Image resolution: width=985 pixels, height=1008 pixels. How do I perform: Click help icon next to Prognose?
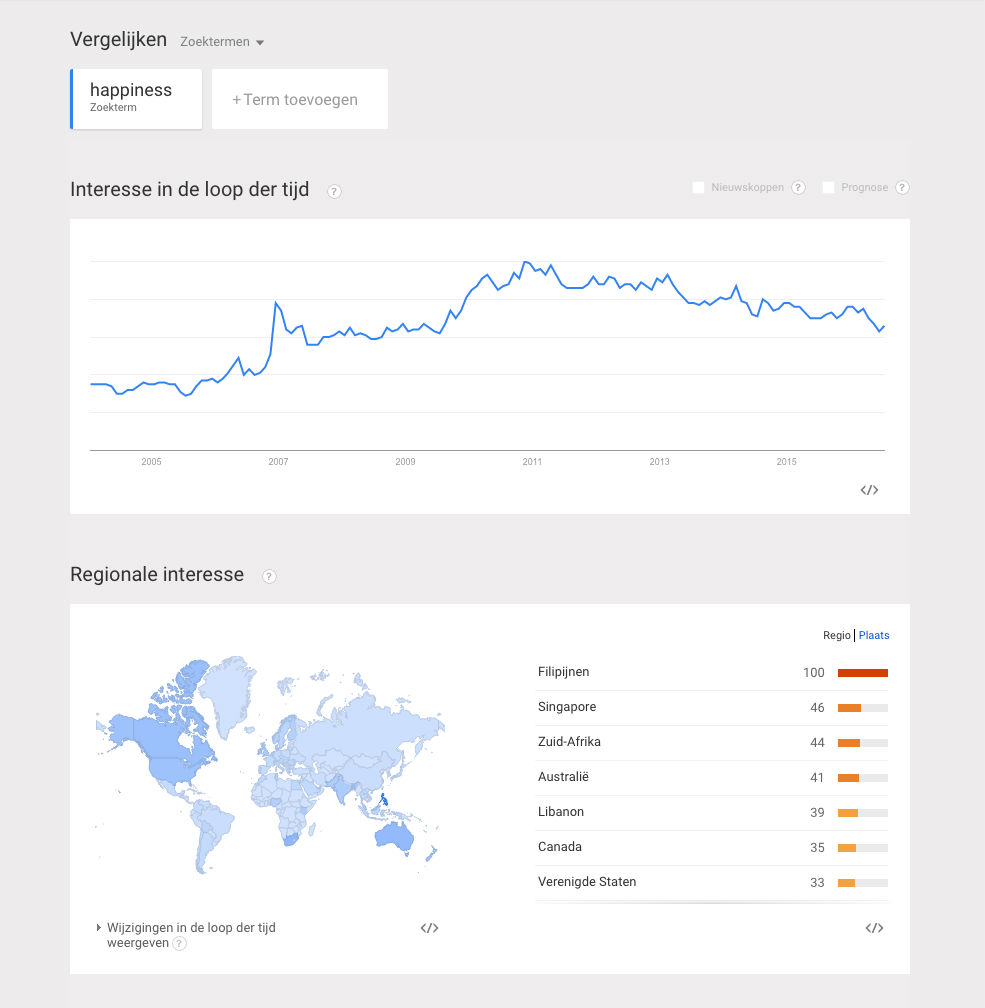tap(902, 188)
